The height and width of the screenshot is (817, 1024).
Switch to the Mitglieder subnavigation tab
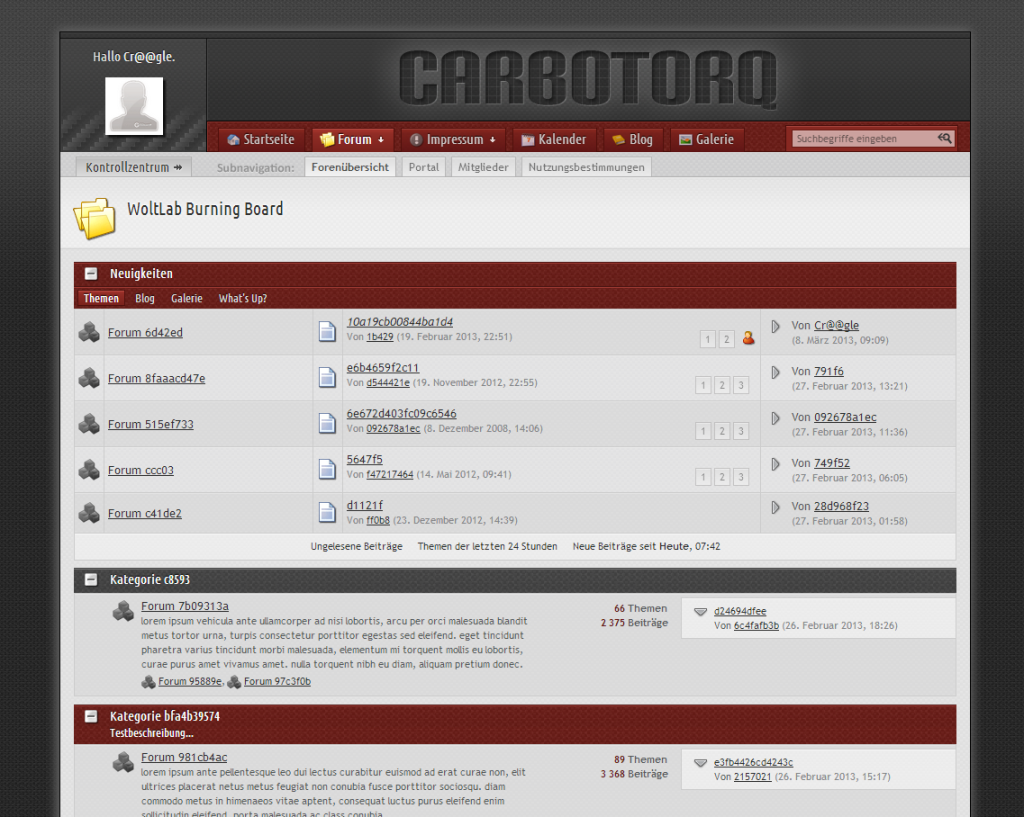click(x=483, y=168)
